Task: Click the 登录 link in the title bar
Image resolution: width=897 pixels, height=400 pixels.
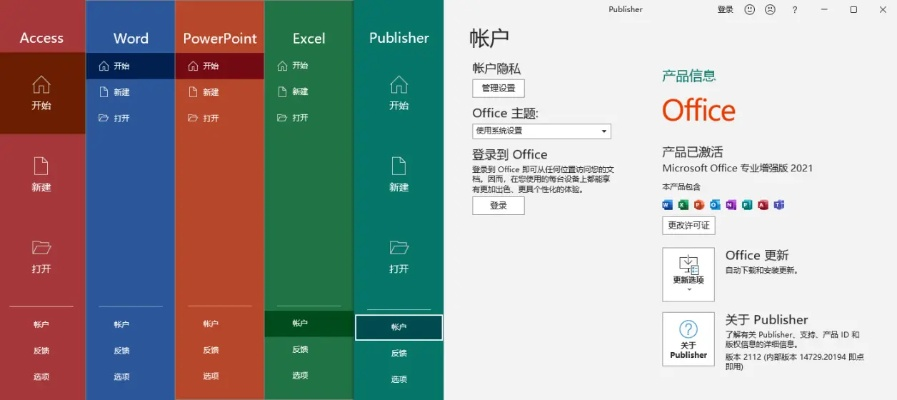Action: point(725,10)
